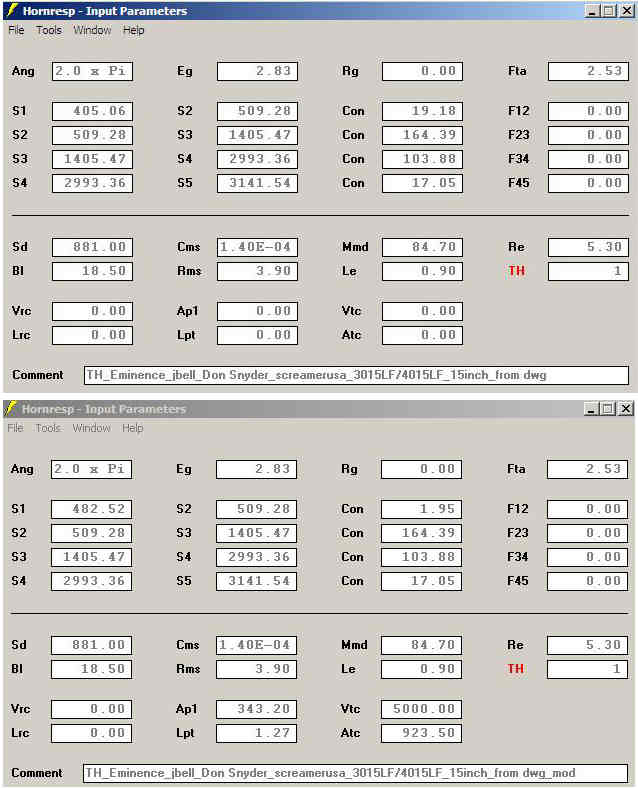Viewport: 638px width, 788px height.
Task: Click Bl field 18.50 in top window
Action: [x=92, y=271]
